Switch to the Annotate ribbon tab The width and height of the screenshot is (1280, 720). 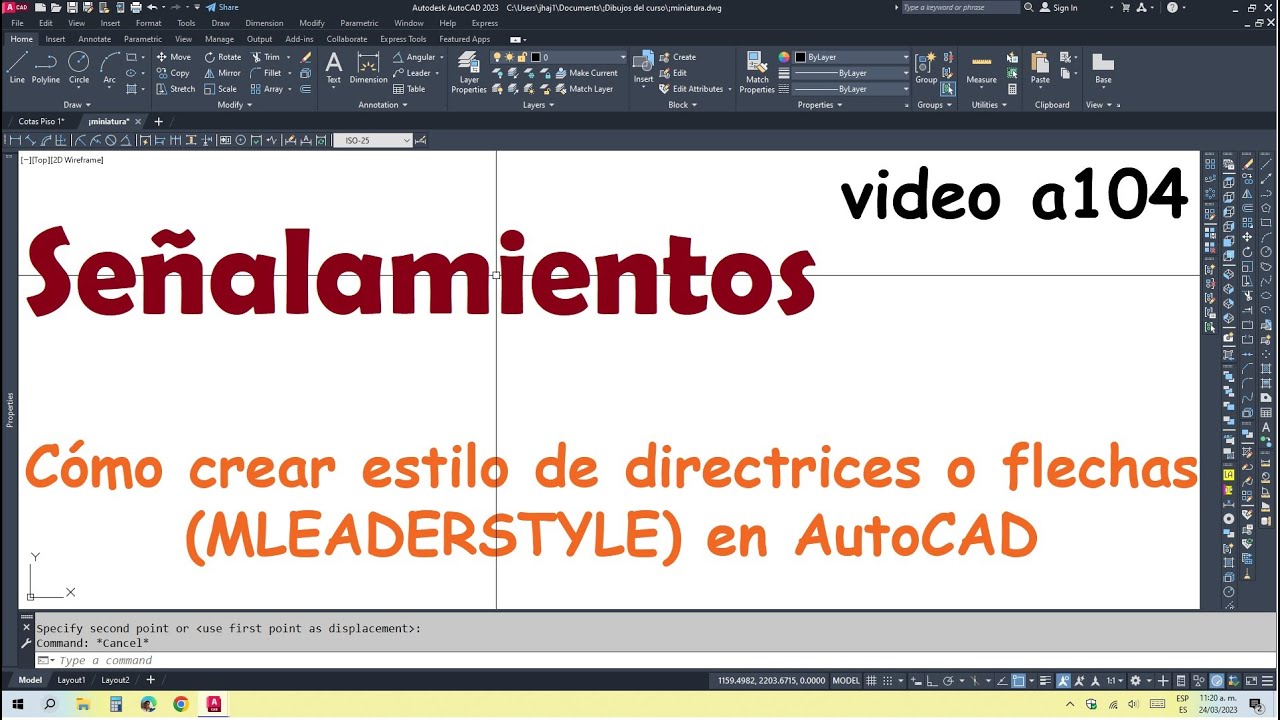95,39
